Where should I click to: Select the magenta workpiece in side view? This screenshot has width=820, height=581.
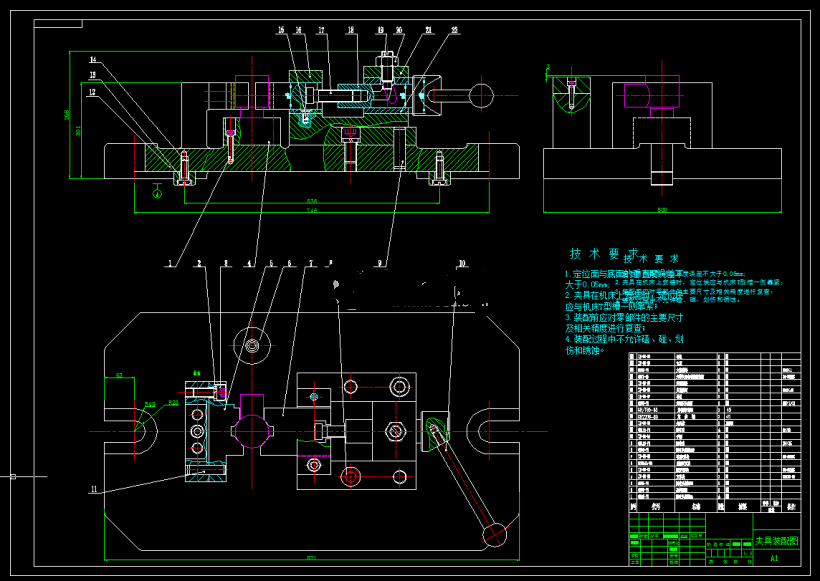[652, 96]
